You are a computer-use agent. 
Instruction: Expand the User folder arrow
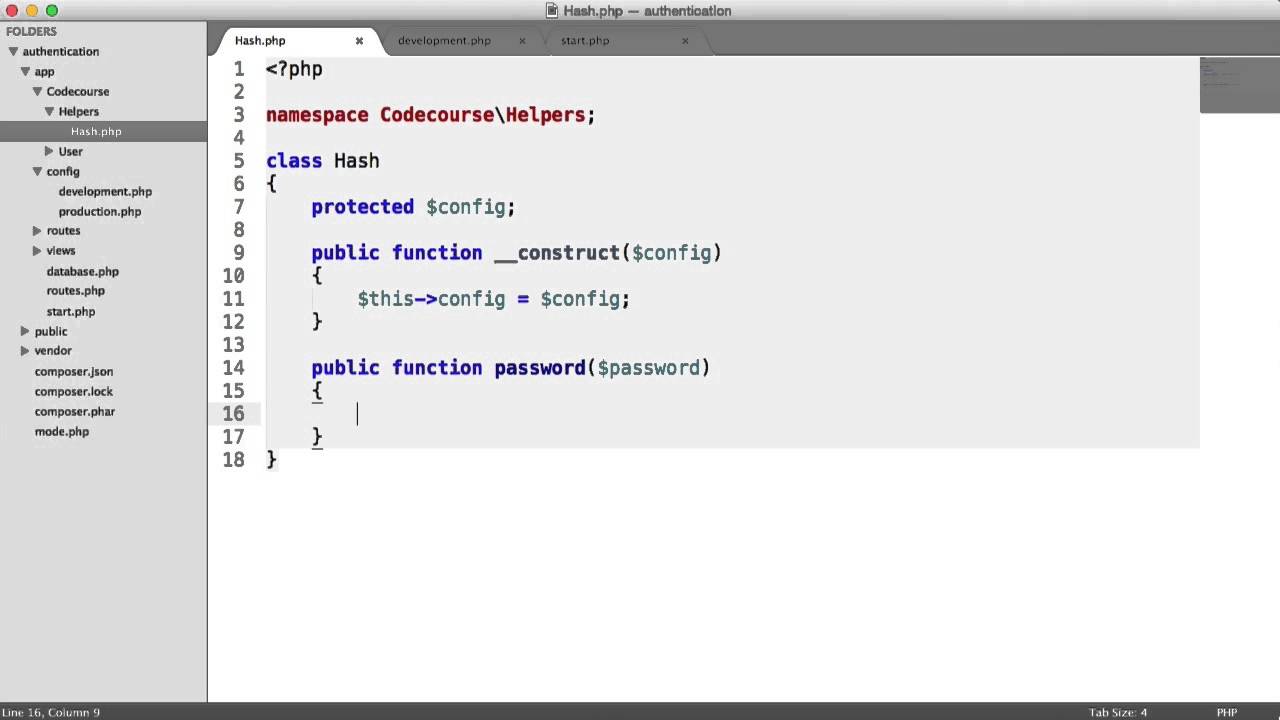[49, 151]
